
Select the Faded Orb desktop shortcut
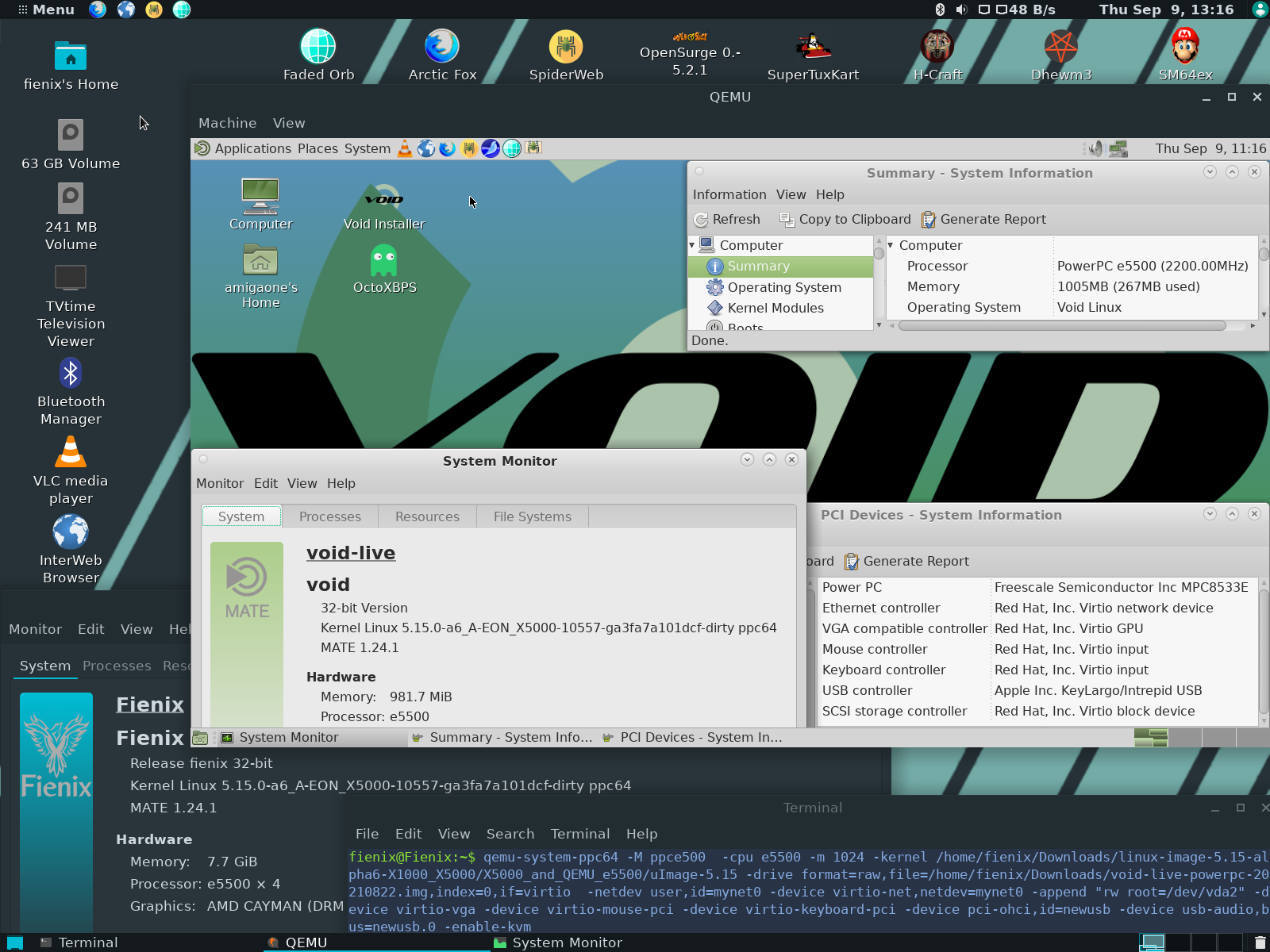click(318, 56)
